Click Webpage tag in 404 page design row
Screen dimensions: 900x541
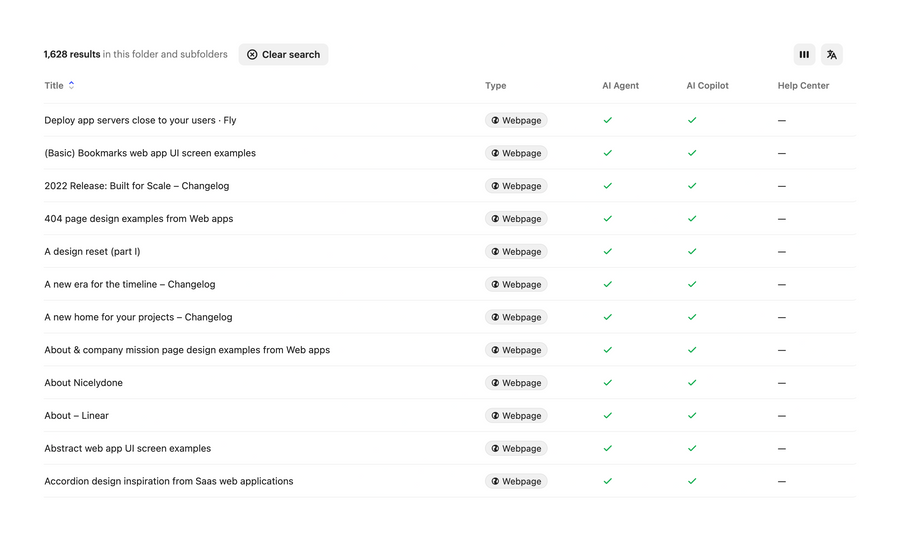coord(516,219)
